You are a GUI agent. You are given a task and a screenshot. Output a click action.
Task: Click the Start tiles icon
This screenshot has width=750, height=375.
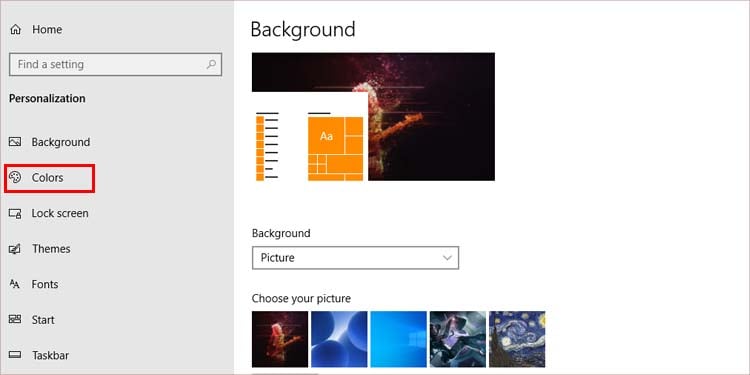coord(15,320)
